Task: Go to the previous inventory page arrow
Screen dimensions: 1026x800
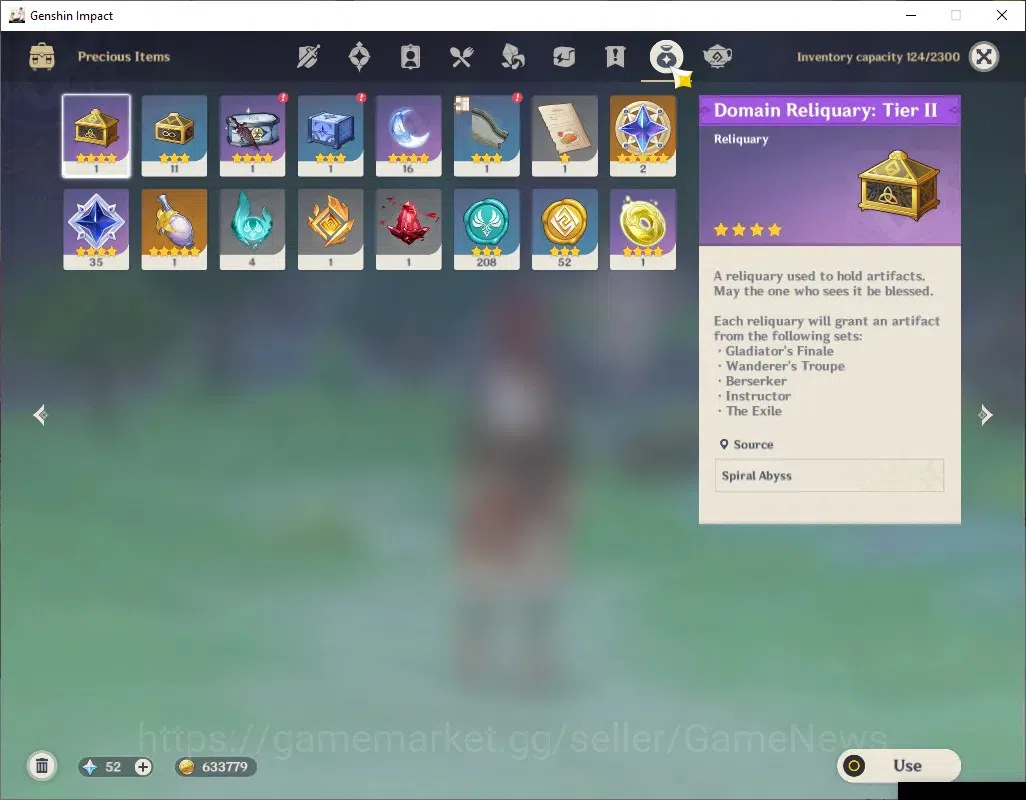Action: click(x=41, y=415)
